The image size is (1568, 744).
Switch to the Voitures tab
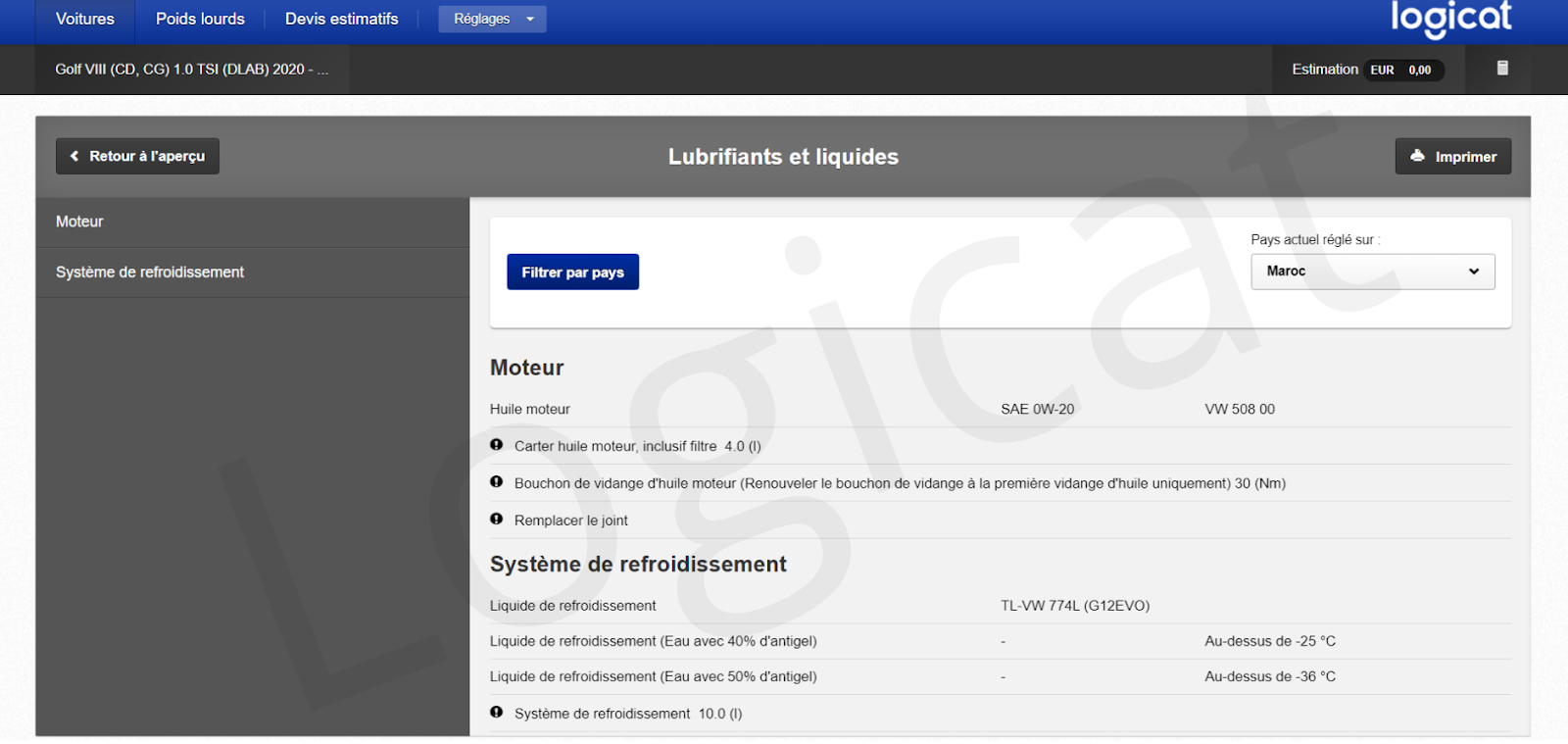(x=85, y=19)
